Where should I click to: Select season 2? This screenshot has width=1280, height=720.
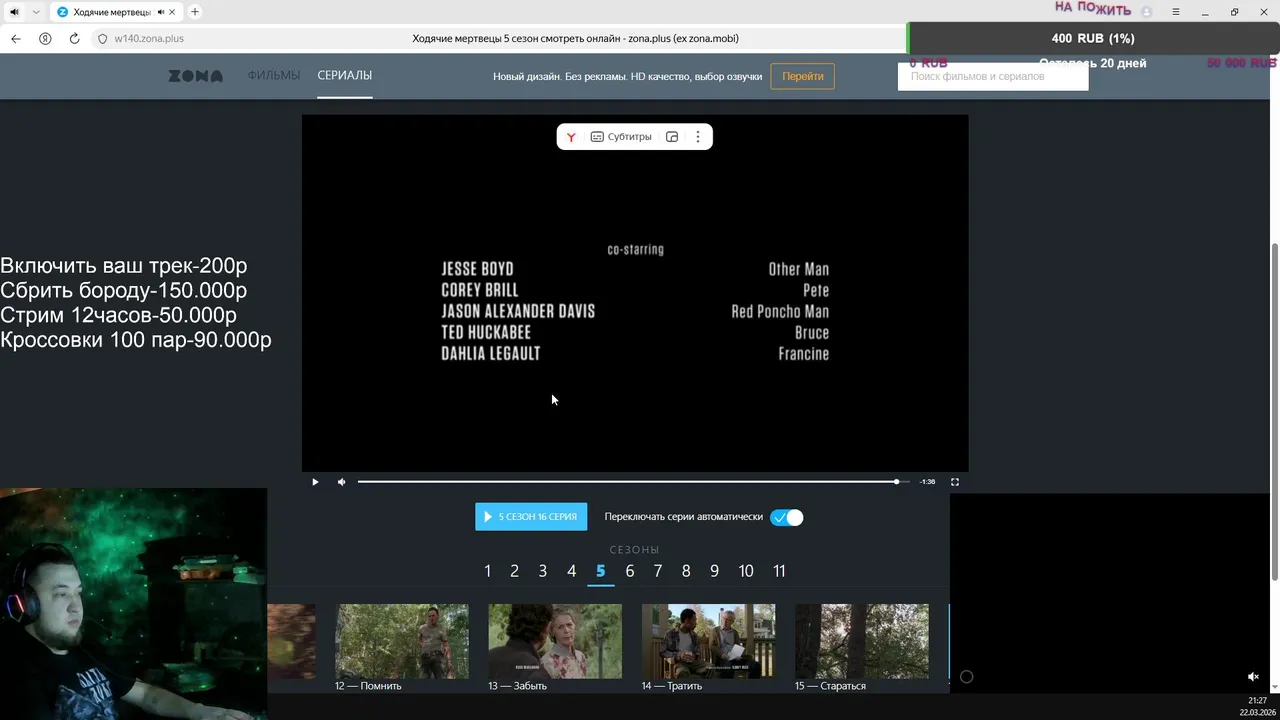(515, 571)
